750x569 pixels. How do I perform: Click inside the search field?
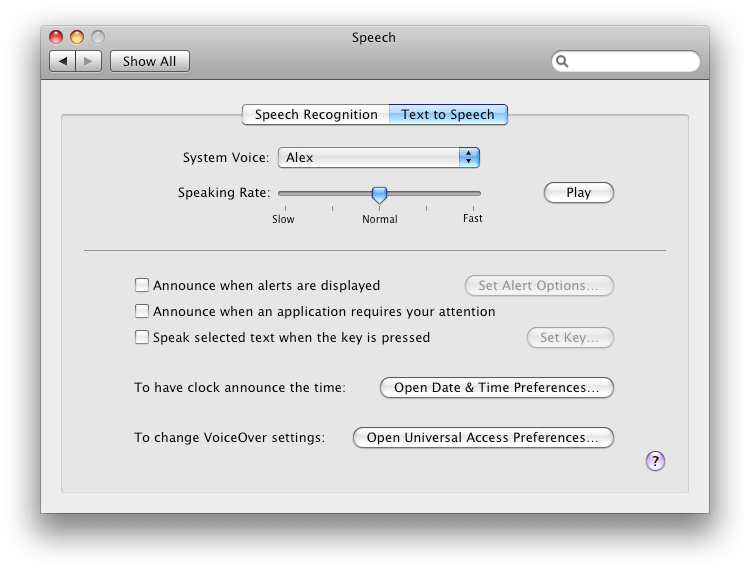point(632,61)
